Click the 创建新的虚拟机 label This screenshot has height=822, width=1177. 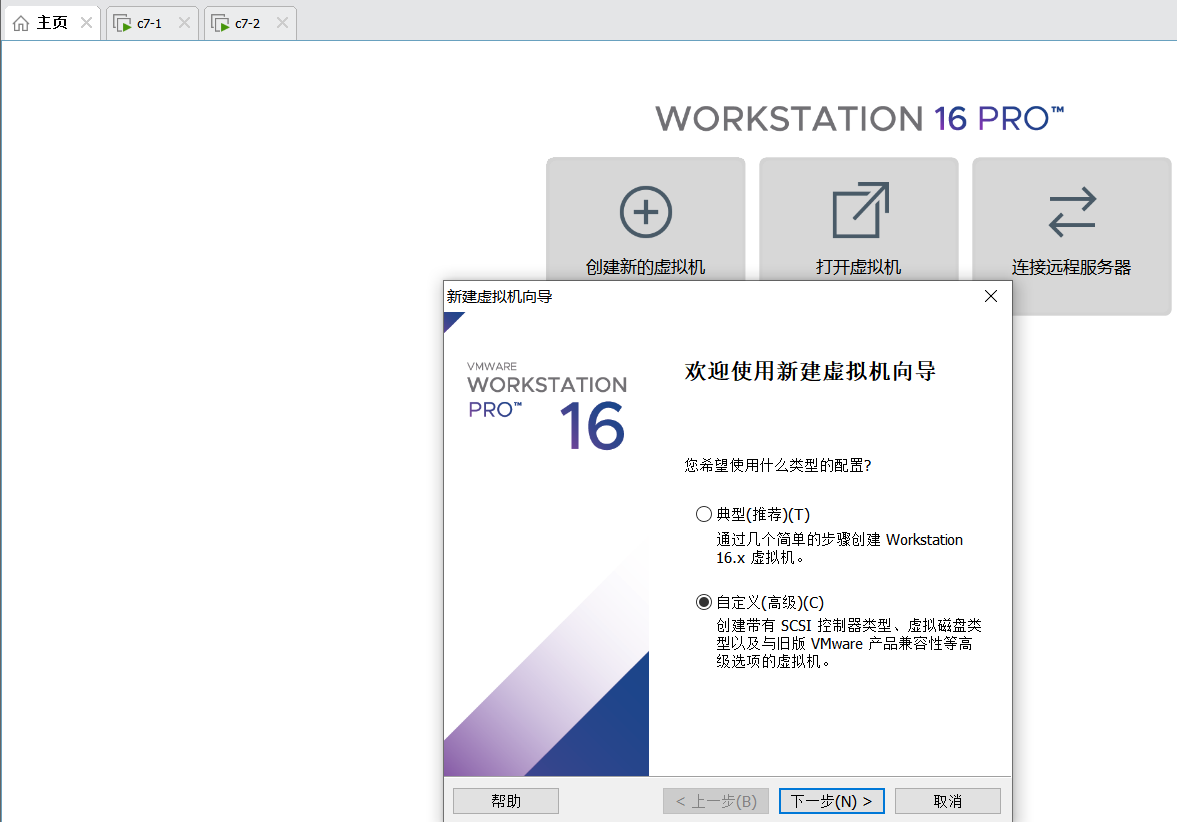(x=646, y=267)
